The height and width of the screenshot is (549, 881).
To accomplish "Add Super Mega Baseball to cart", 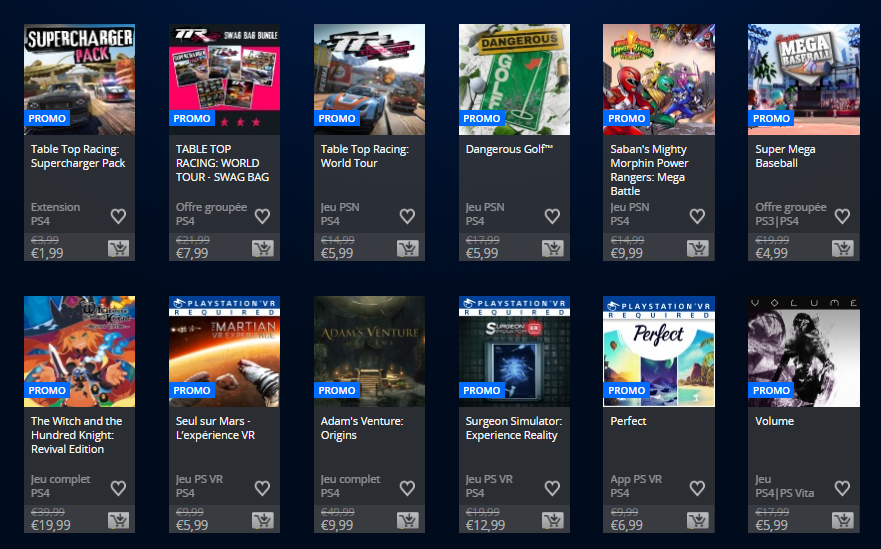I will [x=843, y=248].
